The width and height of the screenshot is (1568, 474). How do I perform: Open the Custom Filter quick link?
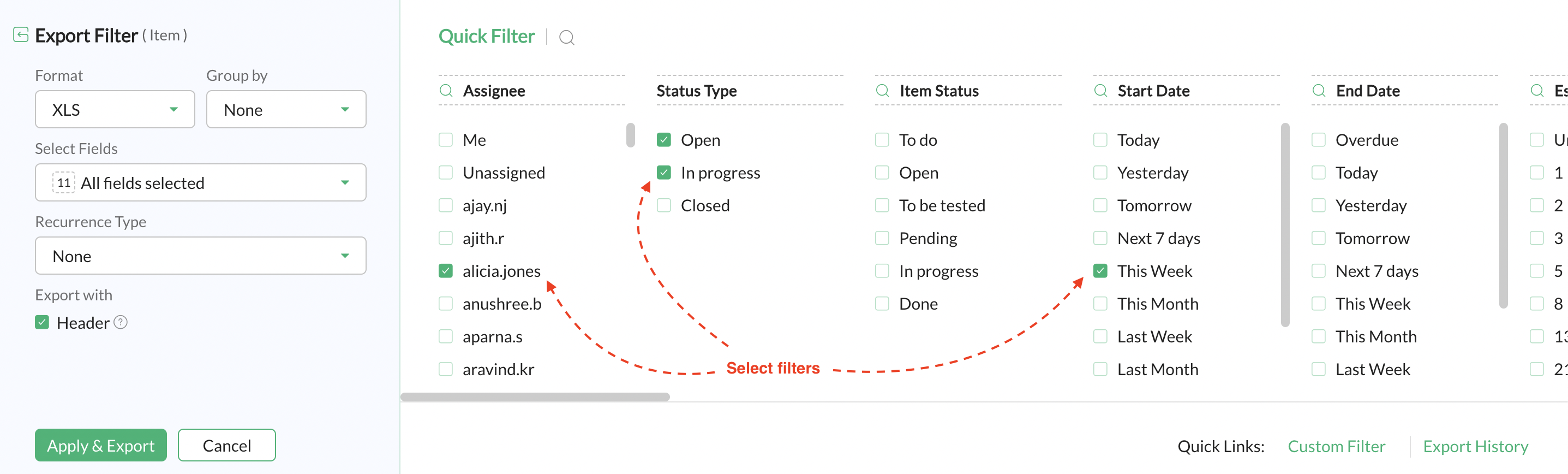coord(1336,447)
